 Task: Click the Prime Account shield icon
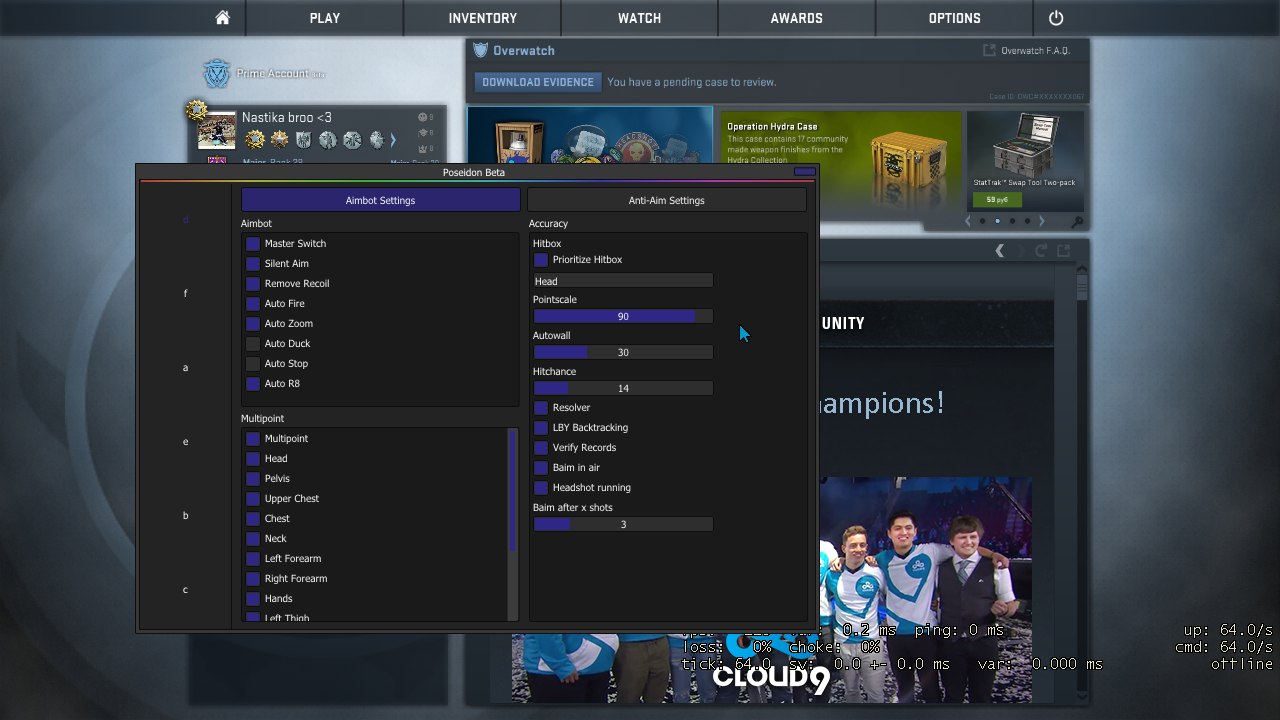217,74
